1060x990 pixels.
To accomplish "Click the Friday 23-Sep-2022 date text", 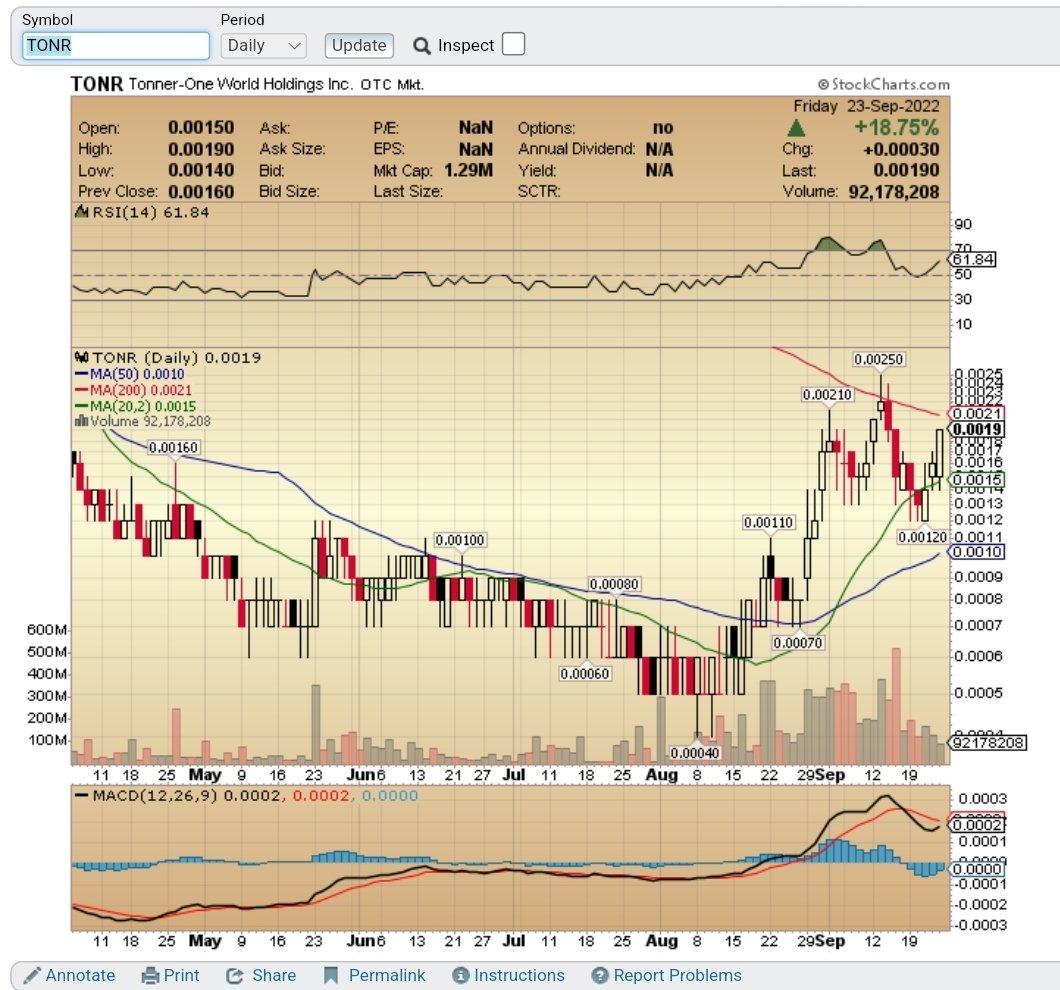I will click(866, 106).
